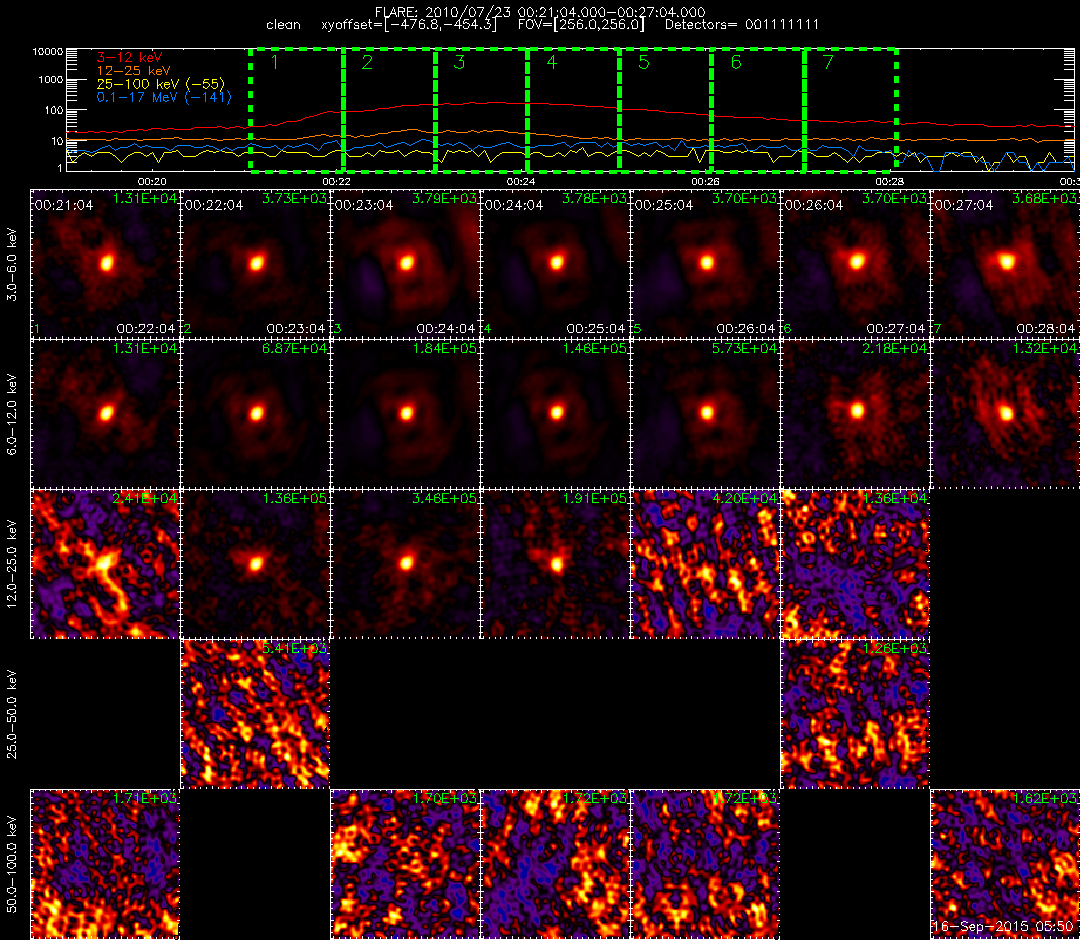Click the '3.0-6.0 keV' row label
Viewport: 1080px width, 940px height.
click(14, 264)
